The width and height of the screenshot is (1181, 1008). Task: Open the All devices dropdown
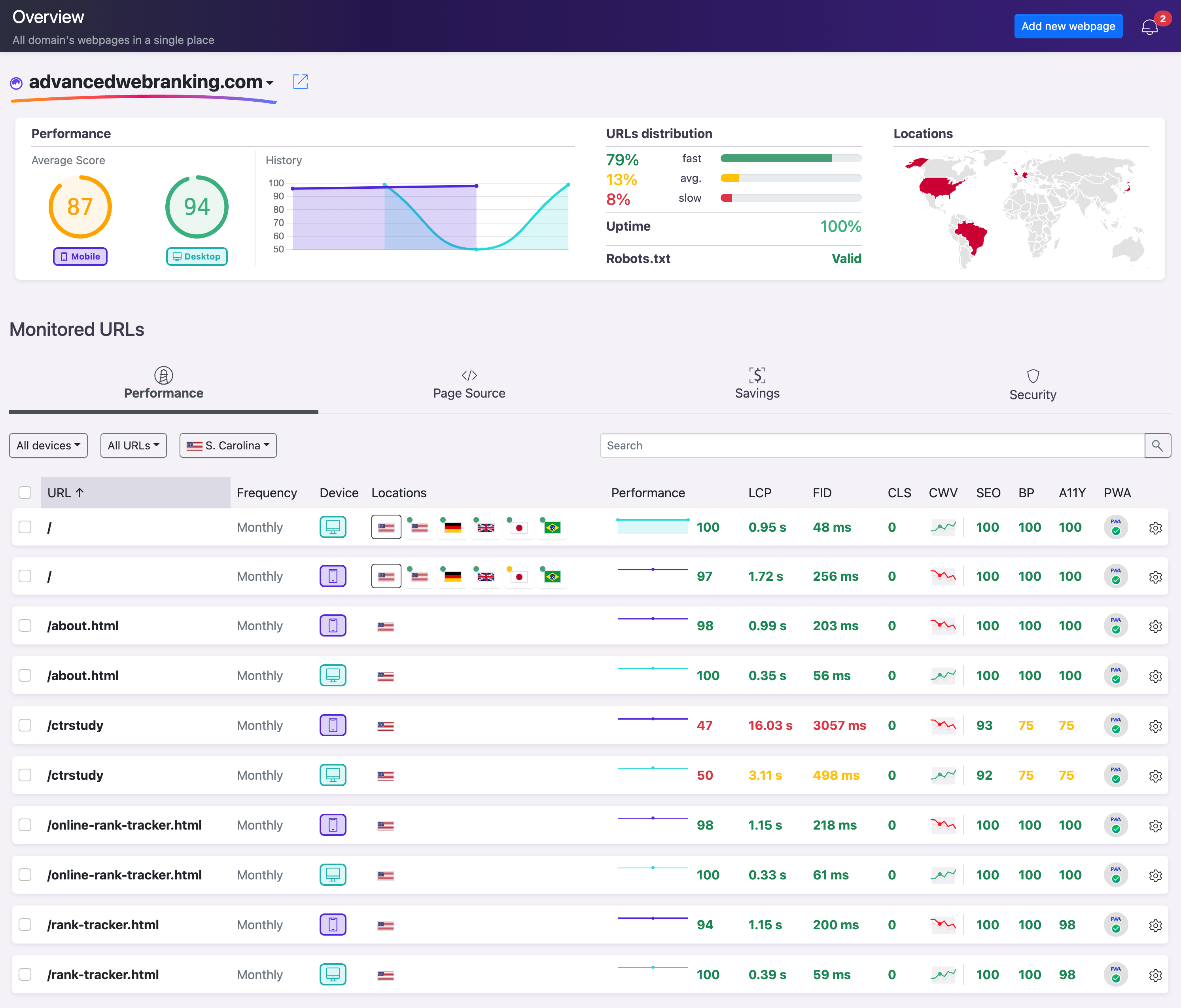48,445
